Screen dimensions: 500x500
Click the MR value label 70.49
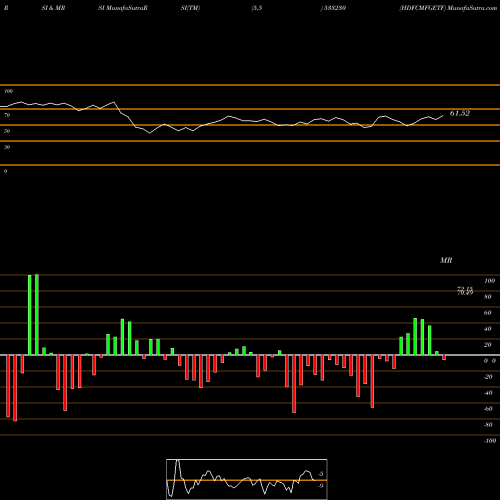click(465, 293)
